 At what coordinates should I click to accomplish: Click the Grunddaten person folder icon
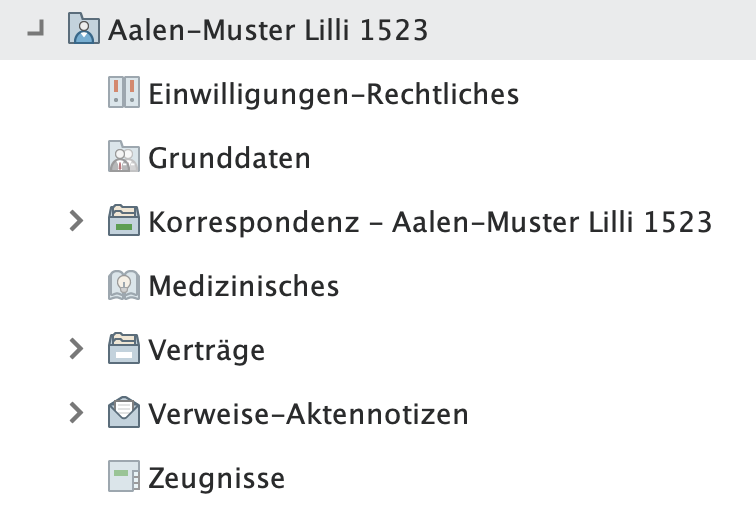(x=123, y=158)
